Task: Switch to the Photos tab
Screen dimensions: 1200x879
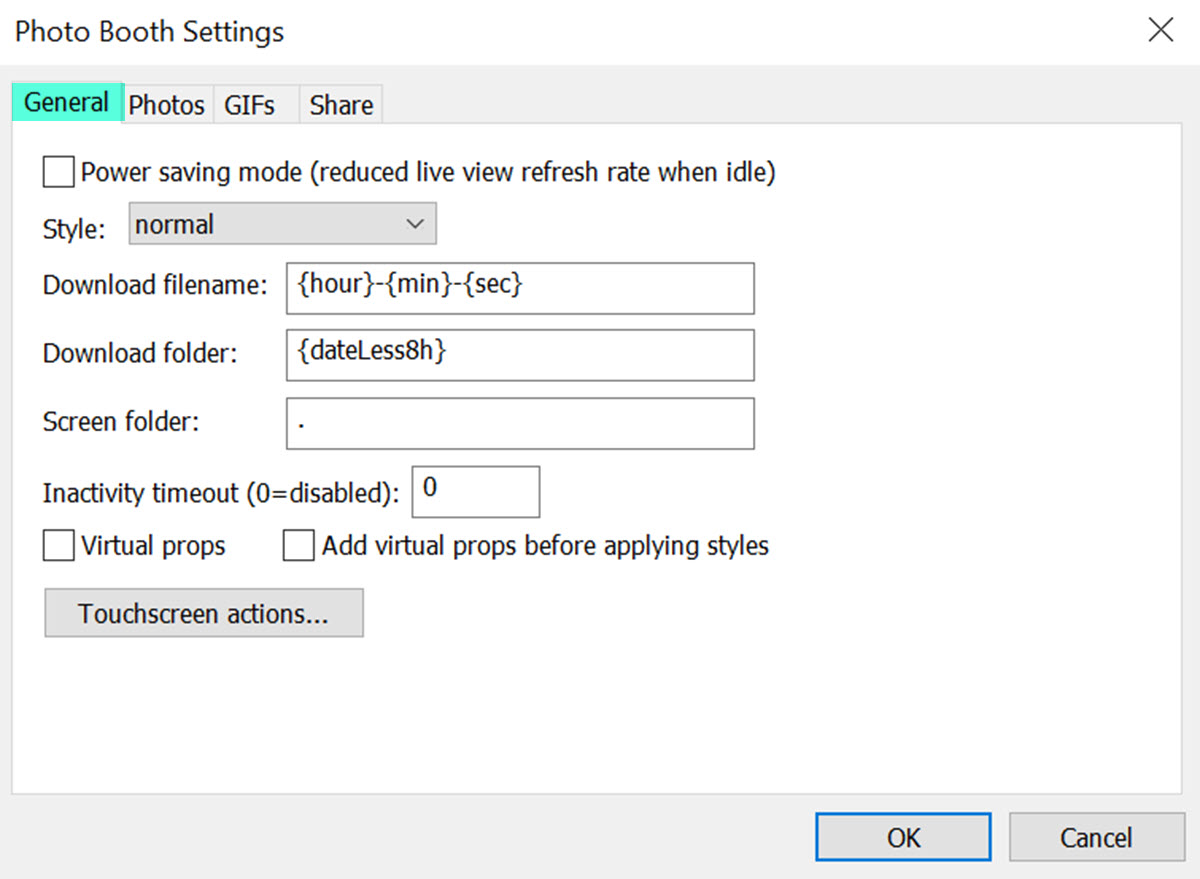Action: [167, 105]
